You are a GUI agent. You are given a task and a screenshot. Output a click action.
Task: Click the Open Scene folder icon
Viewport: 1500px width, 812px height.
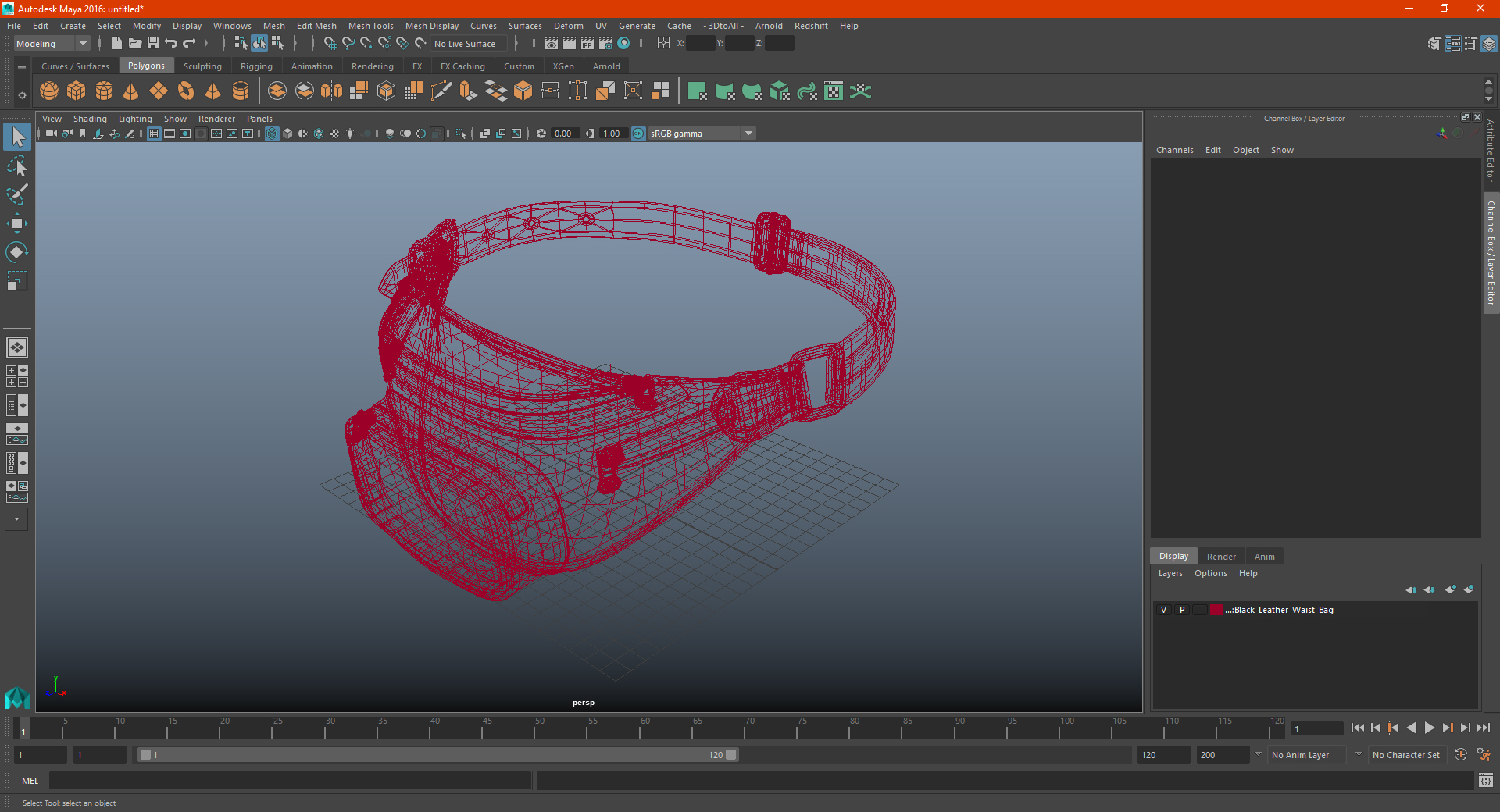coord(135,44)
